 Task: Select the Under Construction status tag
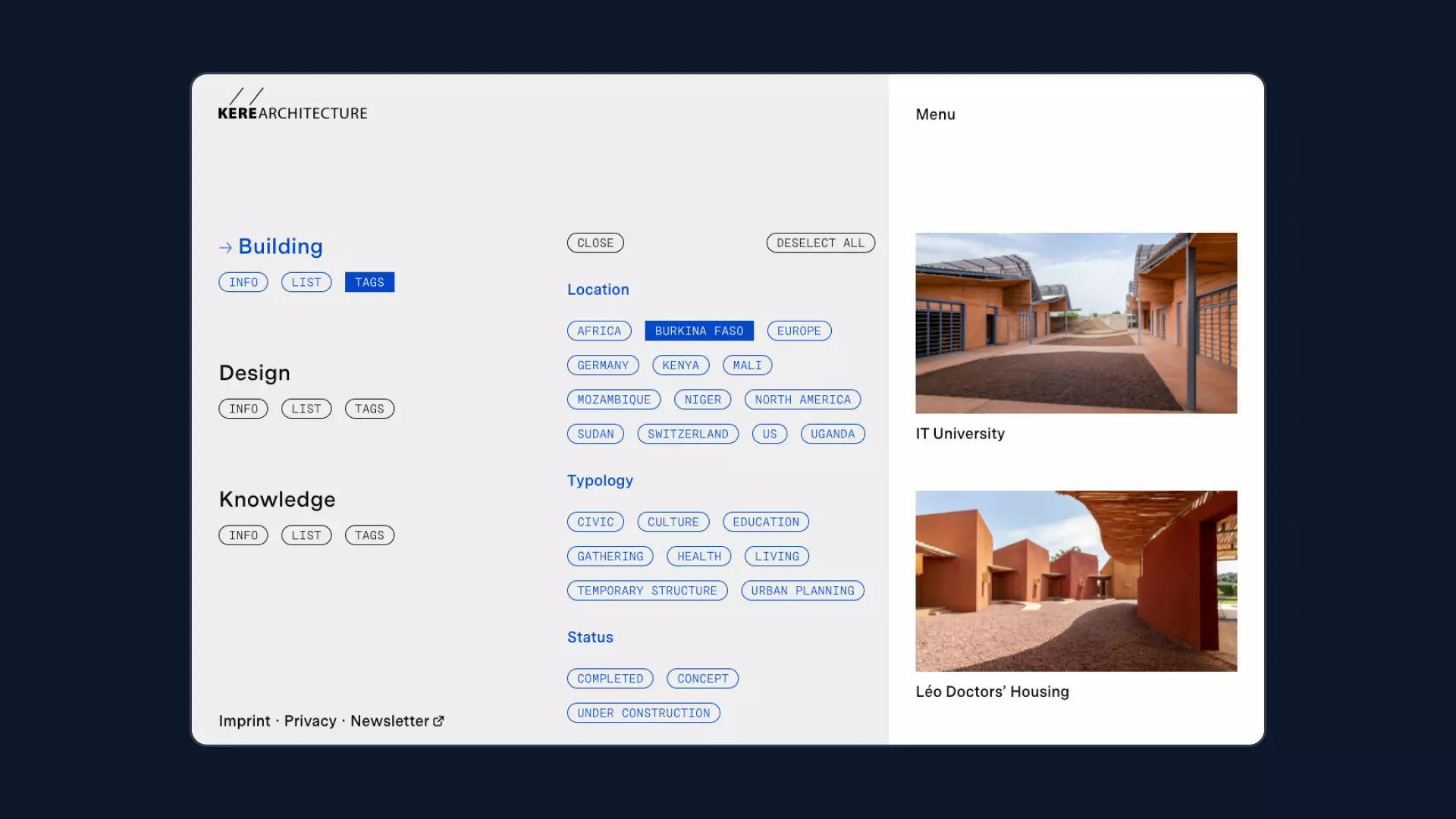point(643,713)
